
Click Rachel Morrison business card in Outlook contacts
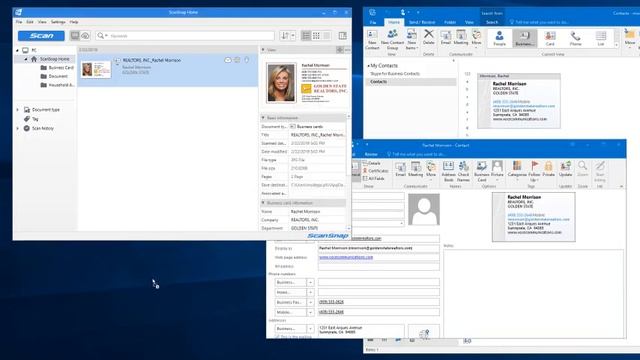click(519, 101)
